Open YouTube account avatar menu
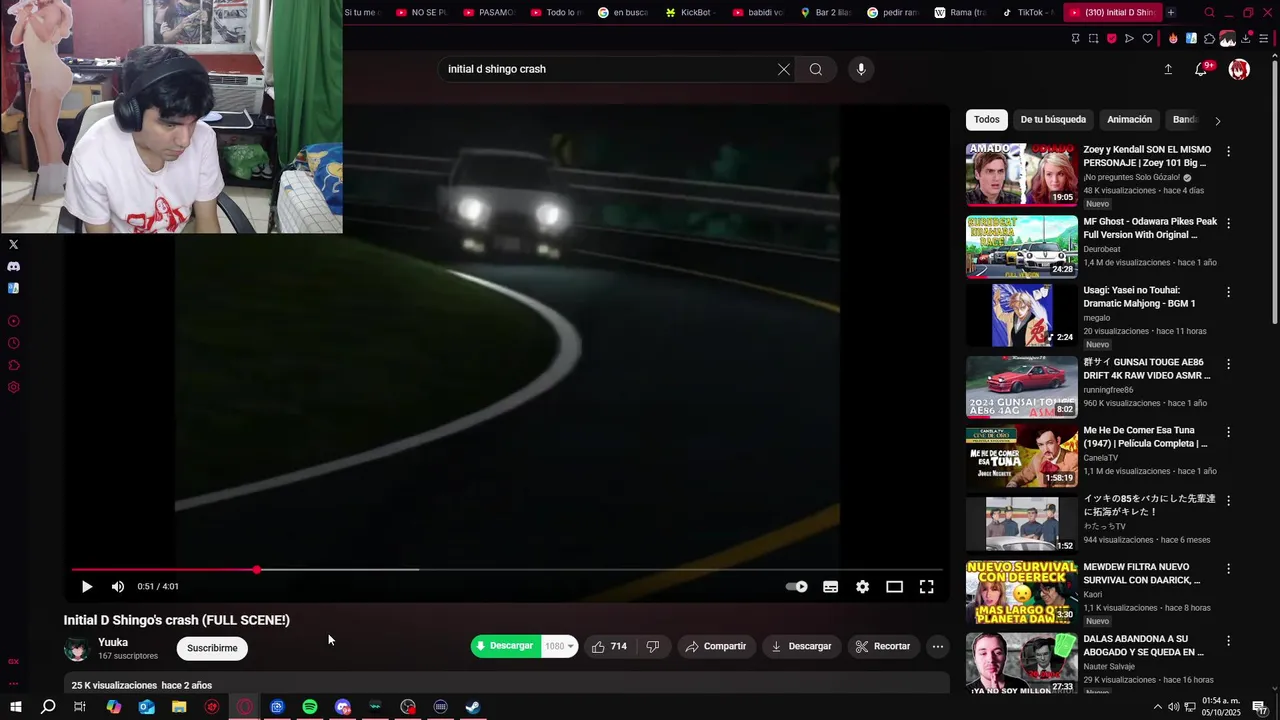The width and height of the screenshot is (1280, 720). 1239,69
